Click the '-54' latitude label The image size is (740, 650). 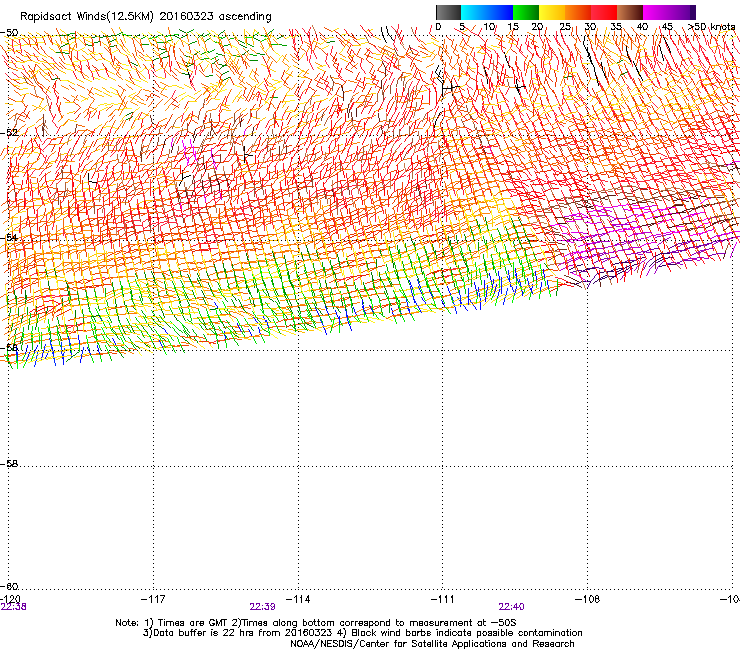9,237
